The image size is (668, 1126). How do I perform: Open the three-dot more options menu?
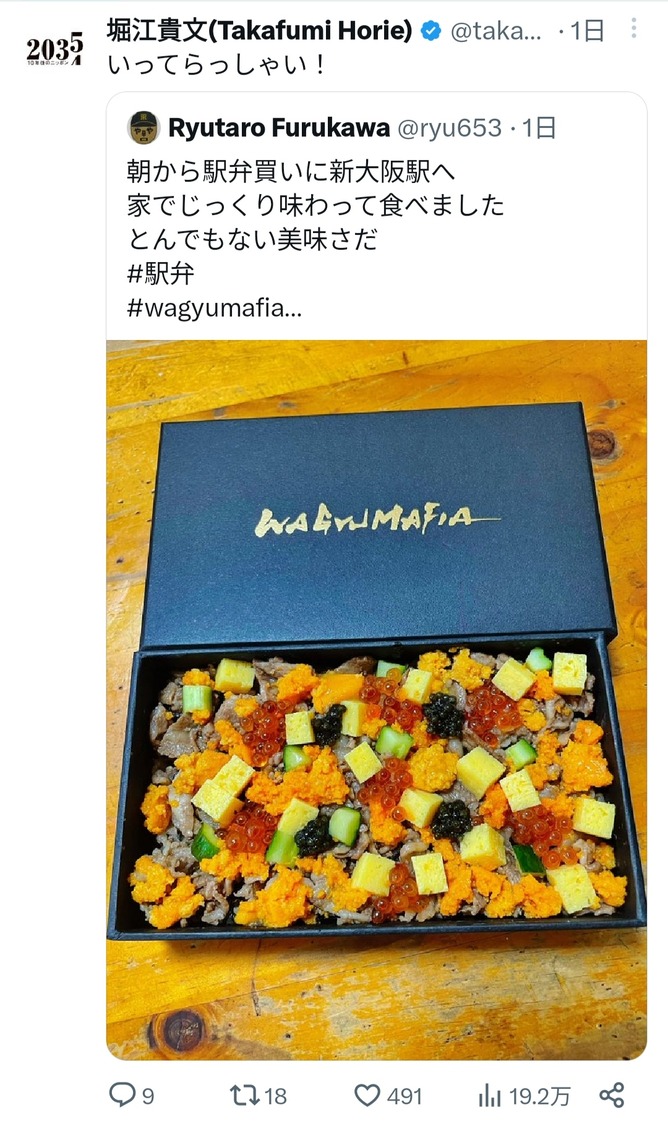[634, 28]
